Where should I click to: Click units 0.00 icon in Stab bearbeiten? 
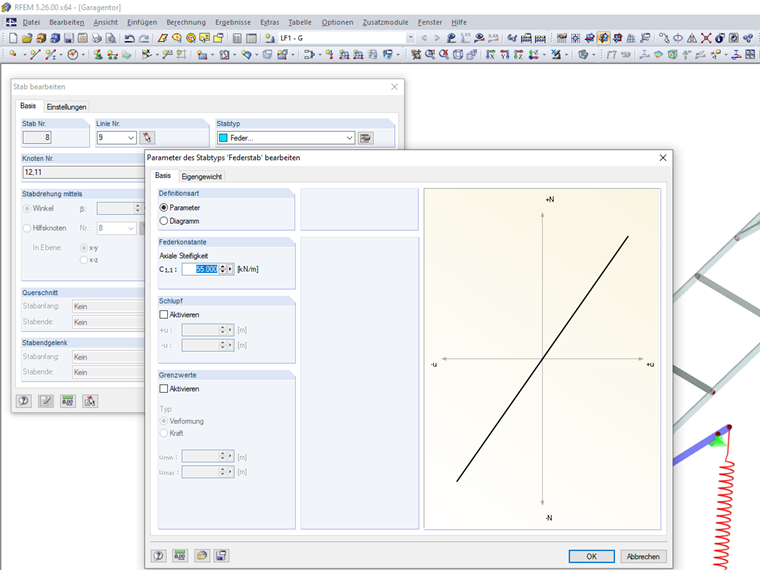(x=68, y=401)
